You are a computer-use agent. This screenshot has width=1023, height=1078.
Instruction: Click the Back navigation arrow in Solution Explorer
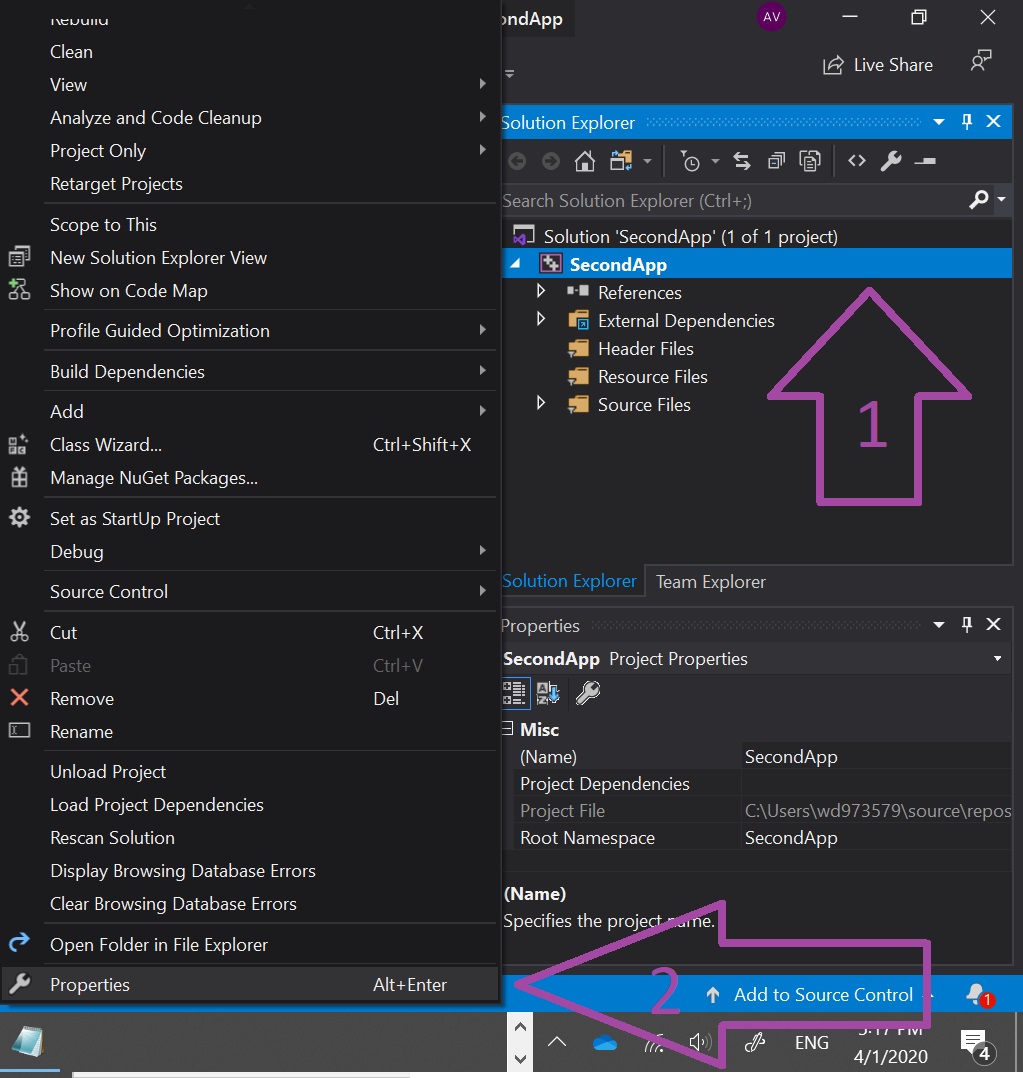(x=517, y=162)
